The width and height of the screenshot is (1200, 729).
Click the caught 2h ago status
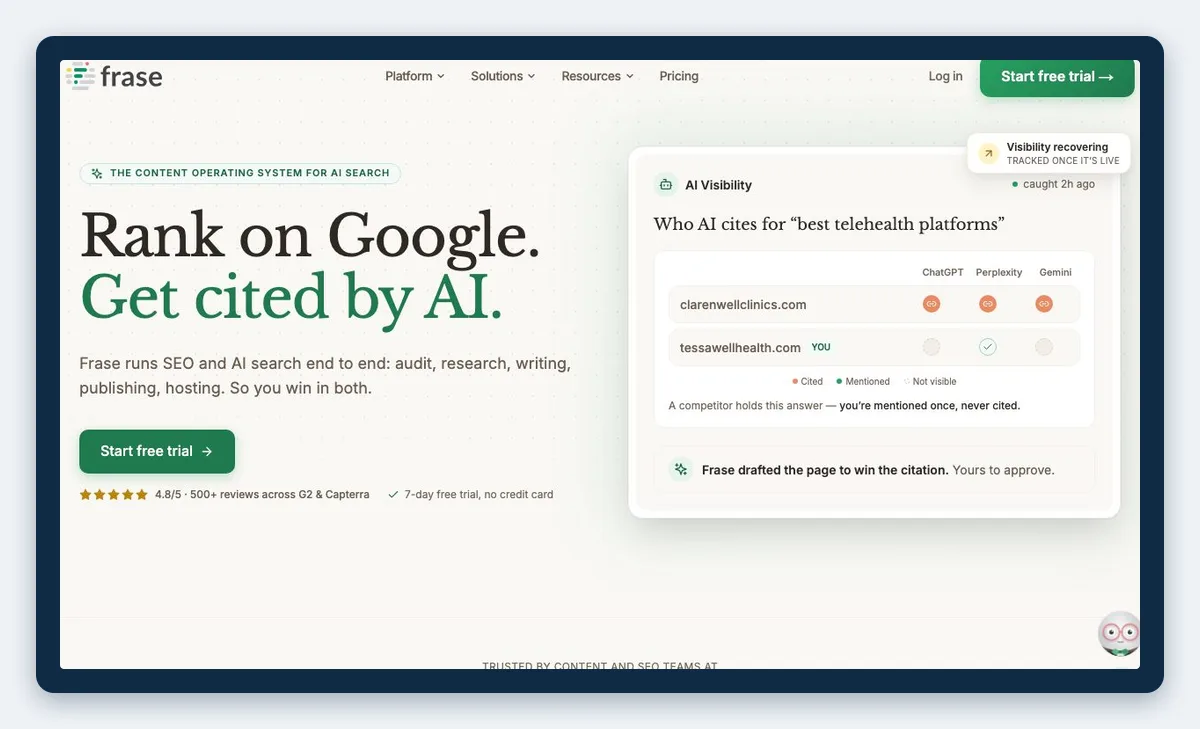[1053, 184]
